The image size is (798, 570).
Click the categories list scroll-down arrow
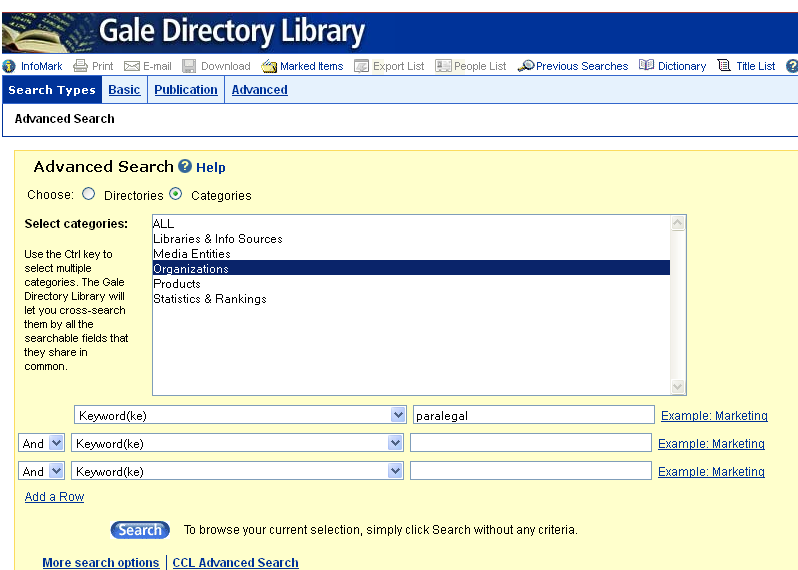tap(678, 387)
